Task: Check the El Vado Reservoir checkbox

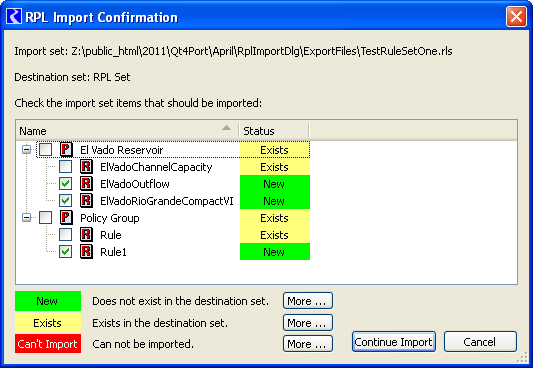Action: 45,150
